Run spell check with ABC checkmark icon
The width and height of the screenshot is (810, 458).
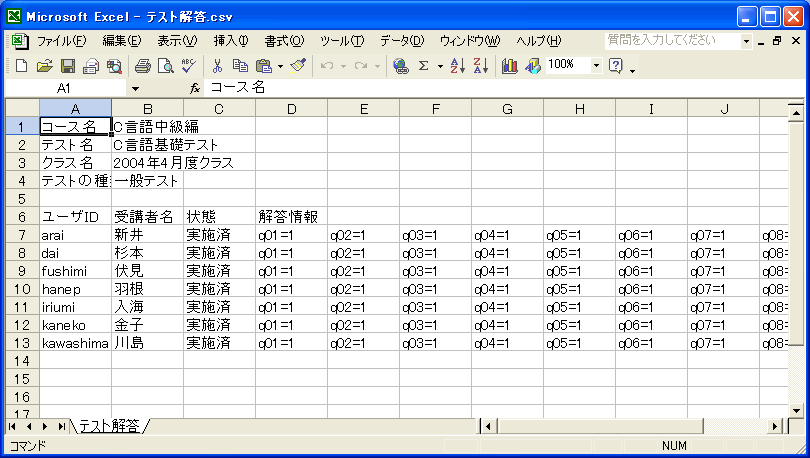pos(189,66)
